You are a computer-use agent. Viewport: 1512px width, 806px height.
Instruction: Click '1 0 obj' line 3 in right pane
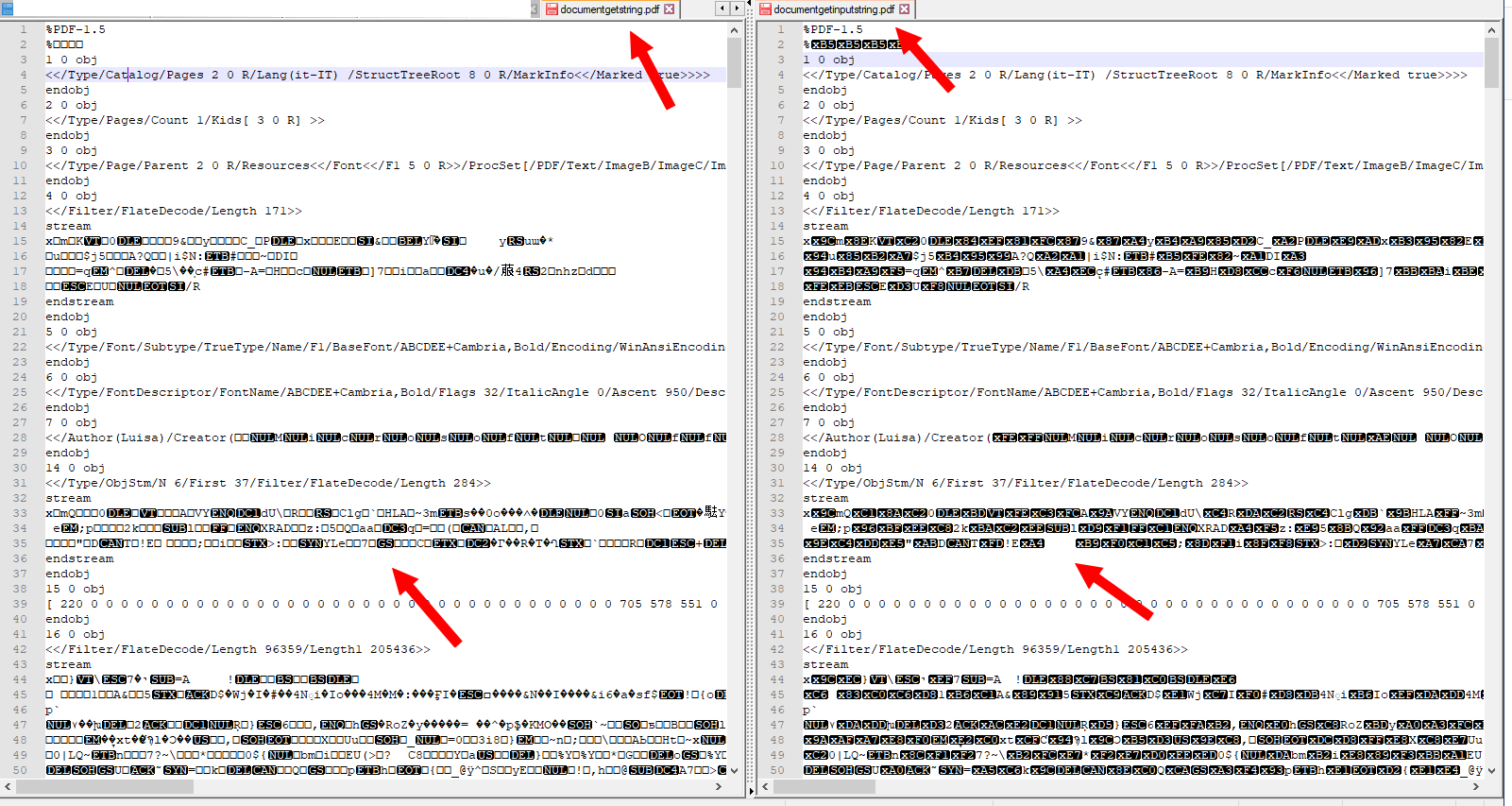click(829, 60)
